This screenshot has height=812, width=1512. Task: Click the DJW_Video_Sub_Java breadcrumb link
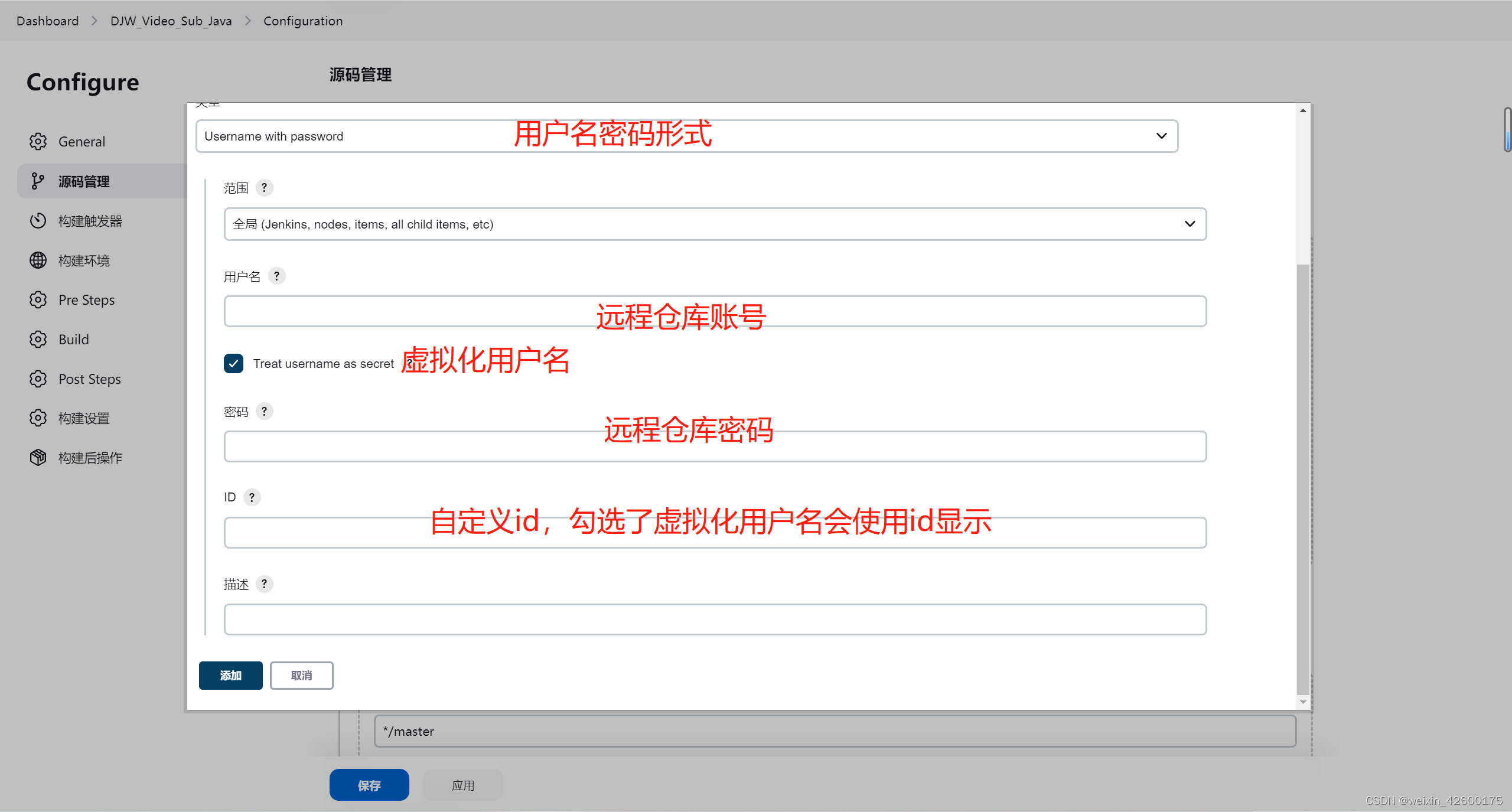pyautogui.click(x=171, y=21)
